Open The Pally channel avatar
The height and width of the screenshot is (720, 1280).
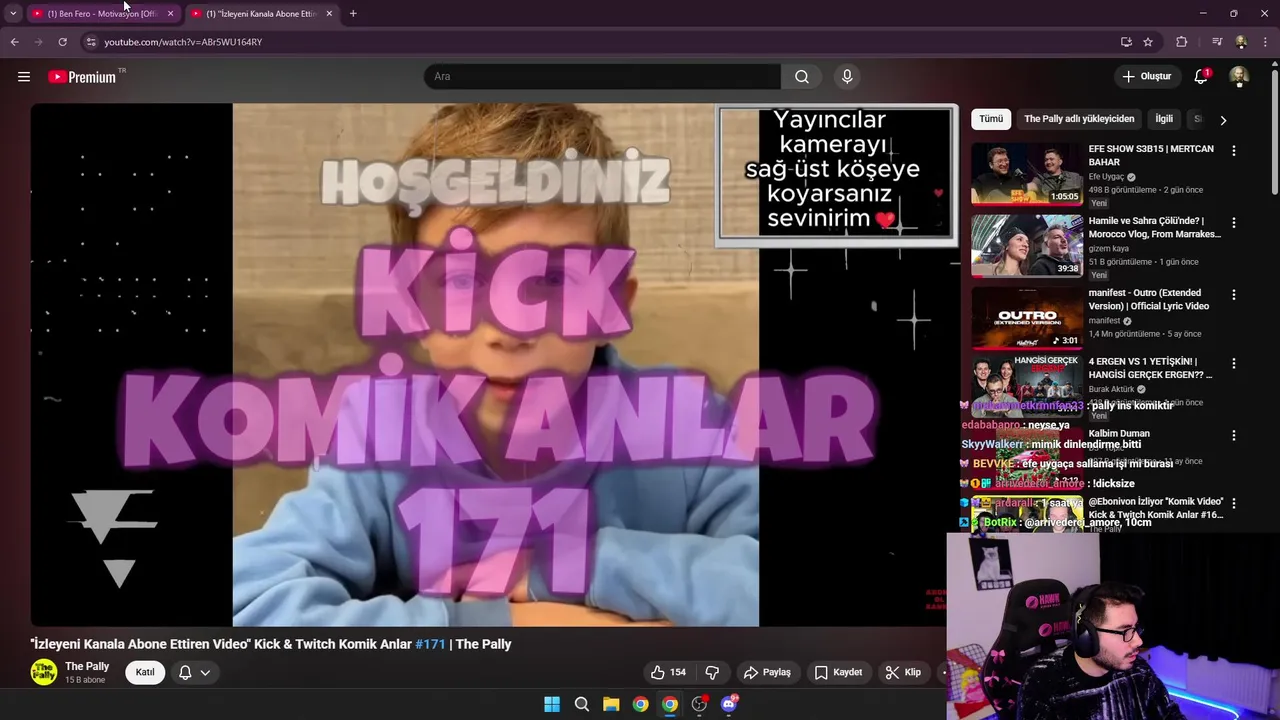click(x=43, y=672)
